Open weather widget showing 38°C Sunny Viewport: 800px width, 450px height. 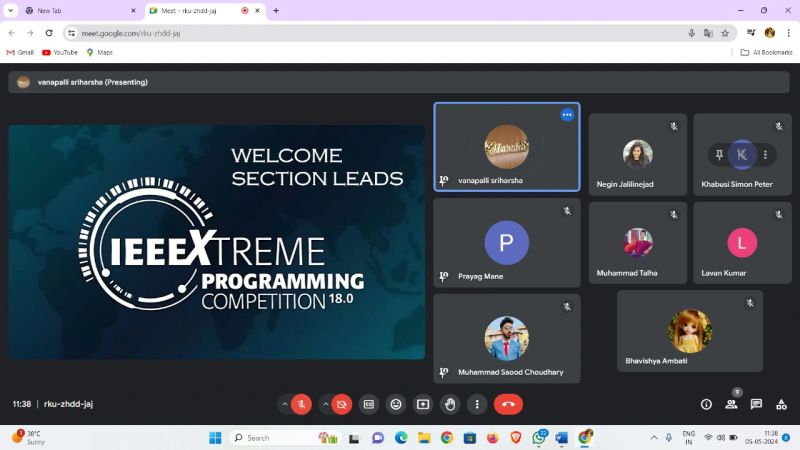coord(28,438)
